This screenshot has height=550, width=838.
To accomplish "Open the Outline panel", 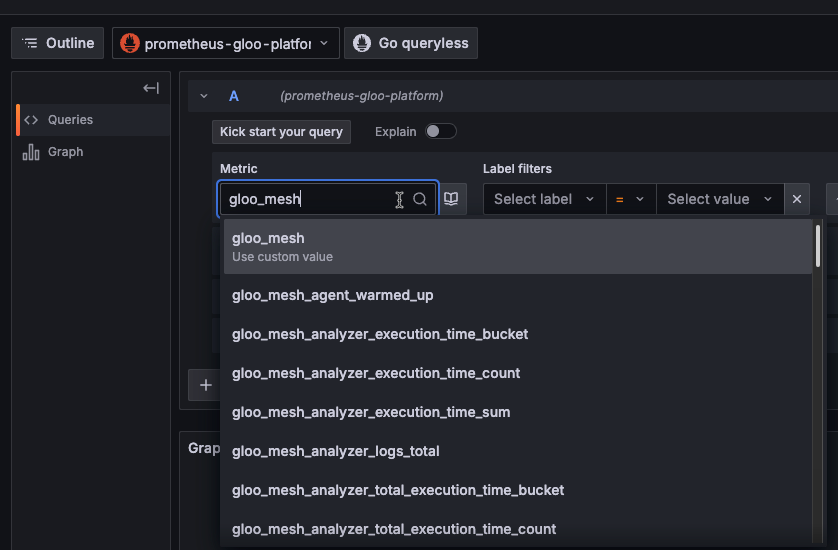I will (x=57, y=43).
